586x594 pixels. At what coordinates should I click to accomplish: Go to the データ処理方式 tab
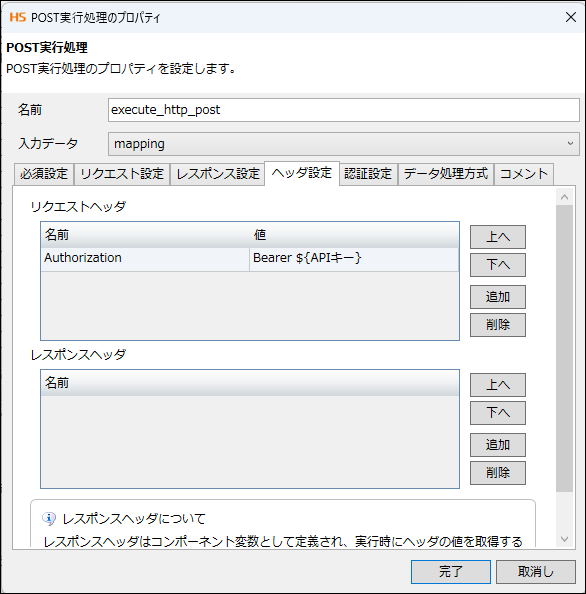pyautogui.click(x=446, y=174)
